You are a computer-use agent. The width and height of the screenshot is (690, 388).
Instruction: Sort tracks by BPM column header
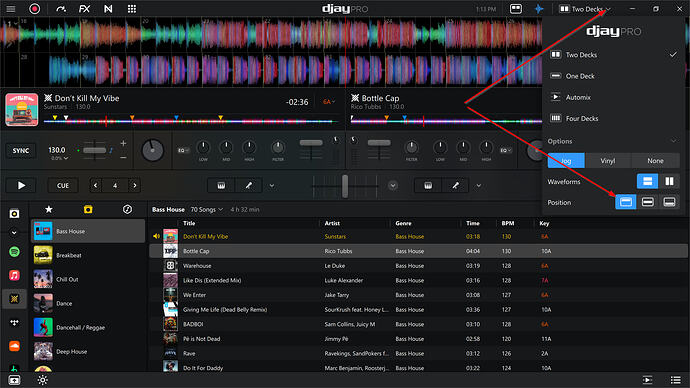tap(508, 223)
